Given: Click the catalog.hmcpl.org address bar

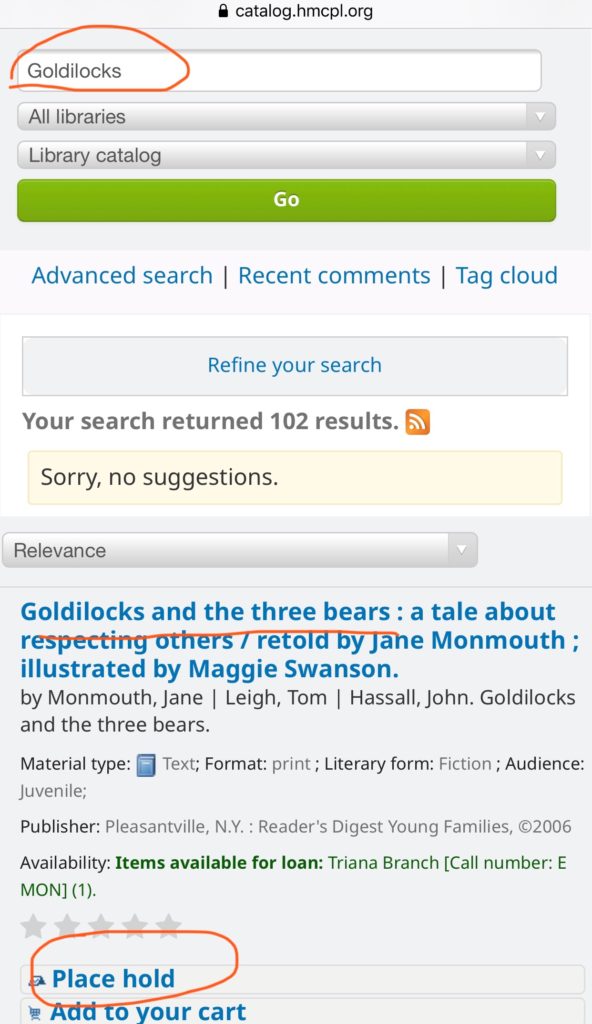Looking at the screenshot, I should (296, 11).
